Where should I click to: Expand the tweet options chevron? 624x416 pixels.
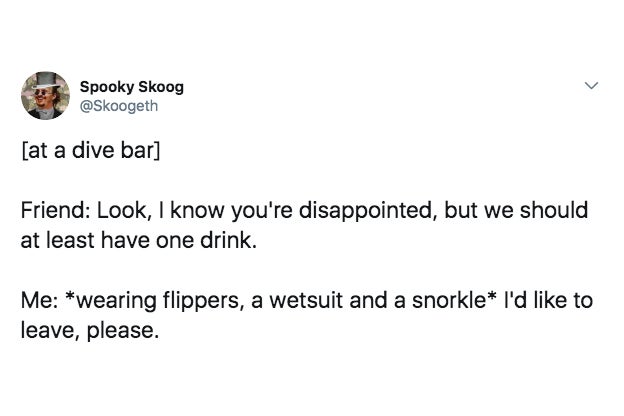591,86
